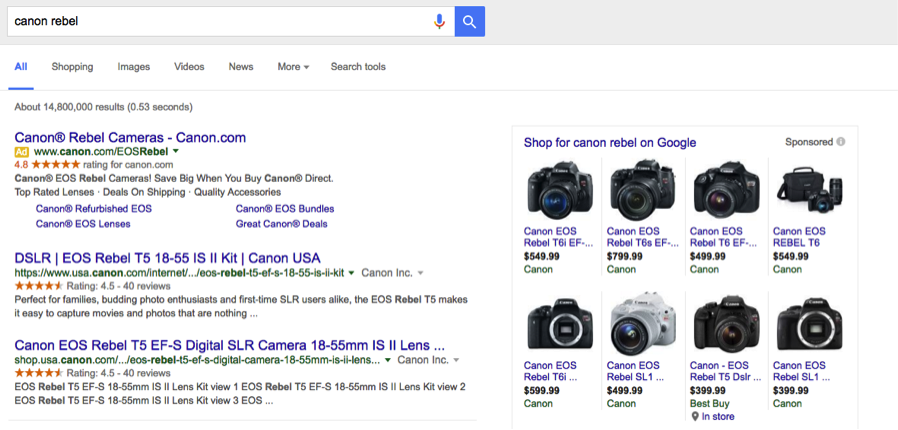Image resolution: width=898 pixels, height=430 pixels.
Task: Open the Canon EOS Rebel T6 EF- product title
Action: [x=724, y=237]
